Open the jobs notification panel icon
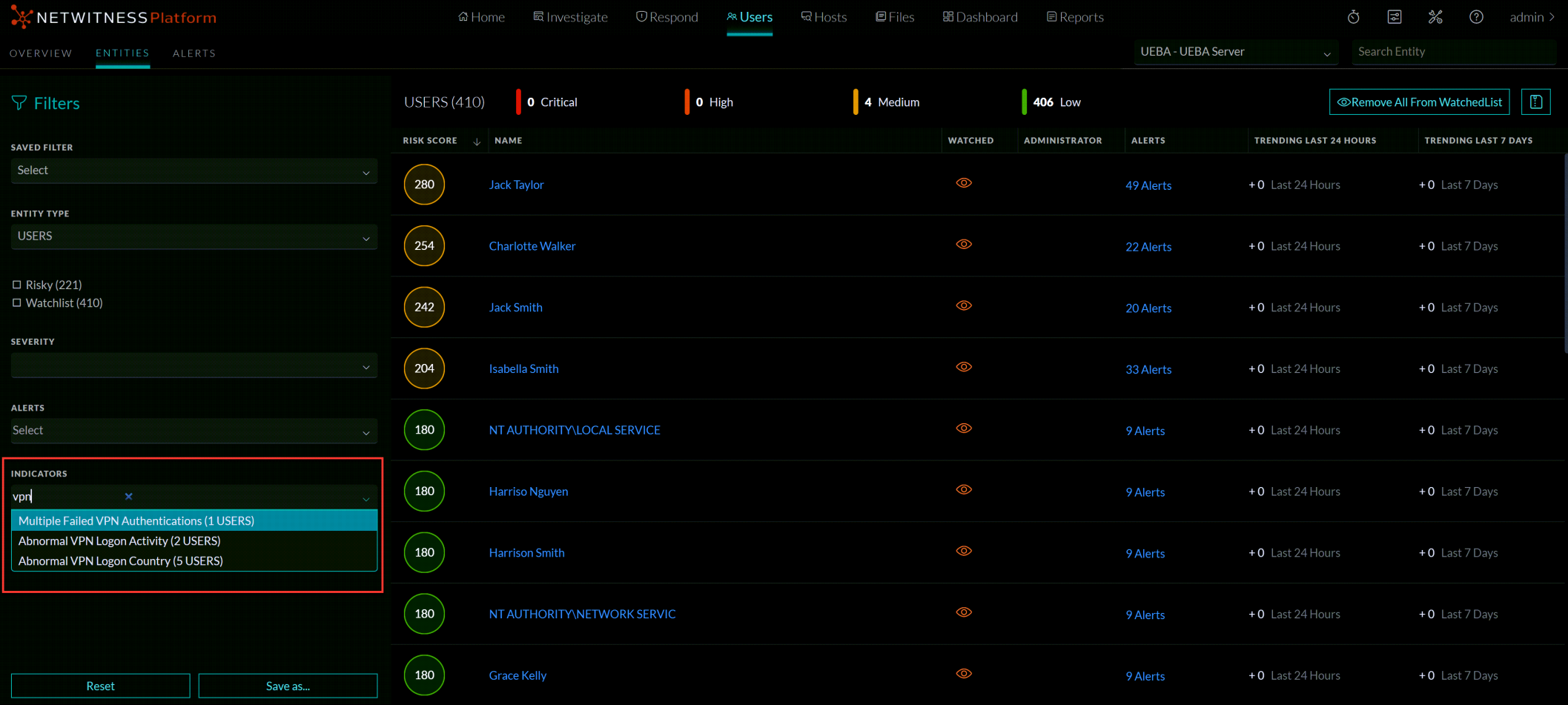1568x705 pixels. pyautogui.click(x=1395, y=16)
